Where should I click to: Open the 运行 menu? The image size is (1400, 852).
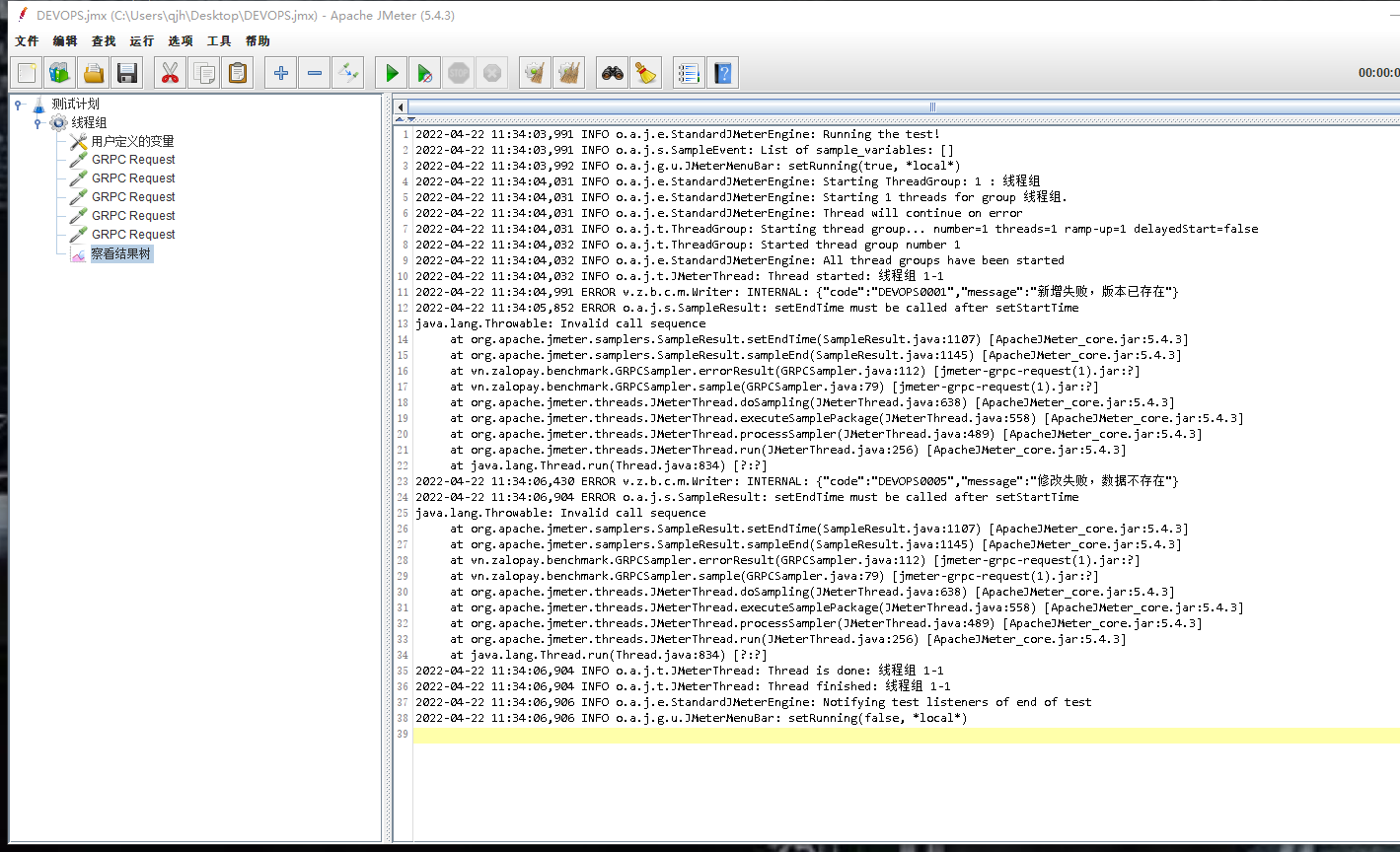click(x=140, y=41)
